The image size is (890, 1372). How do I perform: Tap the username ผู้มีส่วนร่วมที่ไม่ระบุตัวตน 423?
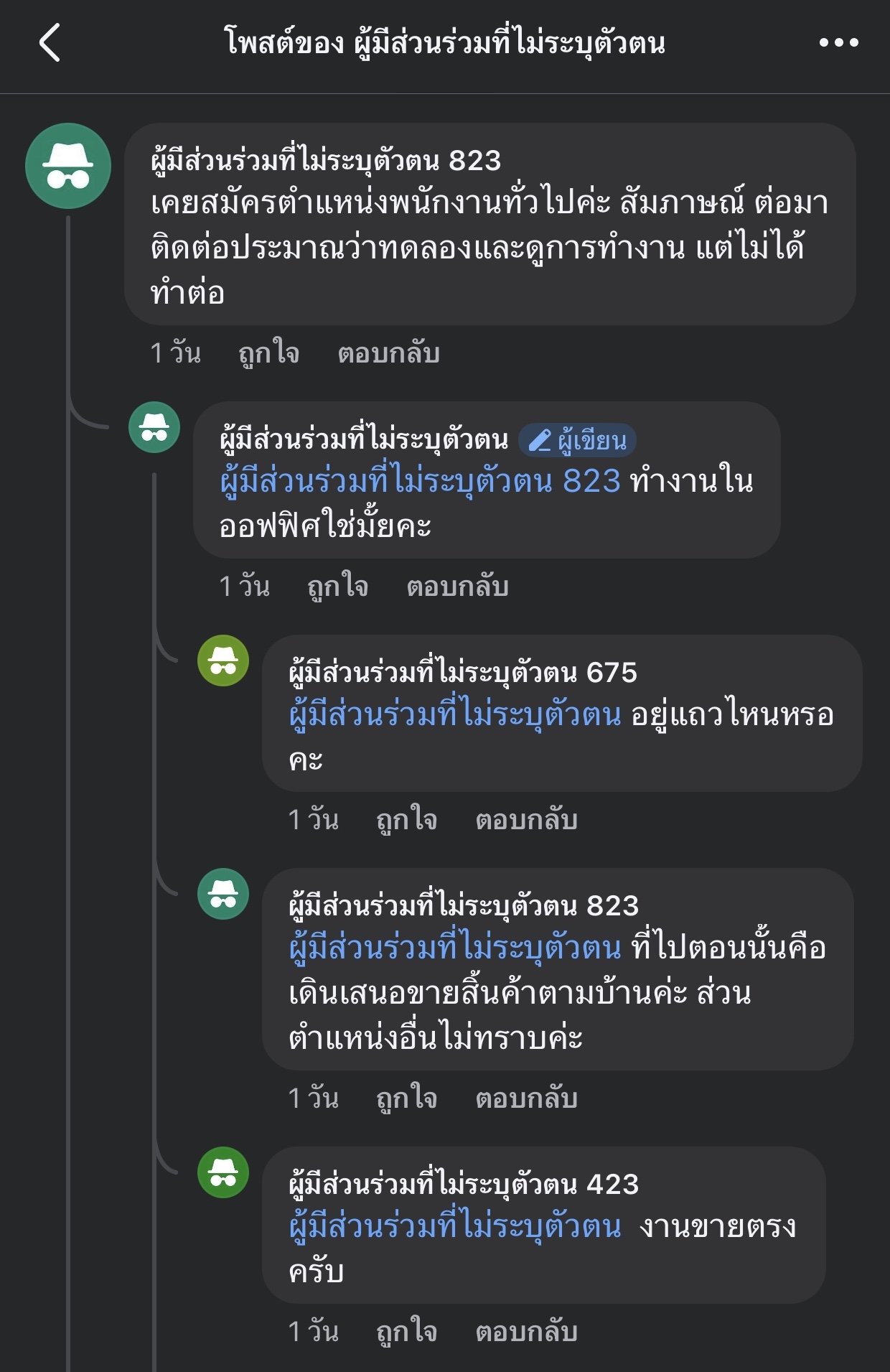click(464, 1184)
